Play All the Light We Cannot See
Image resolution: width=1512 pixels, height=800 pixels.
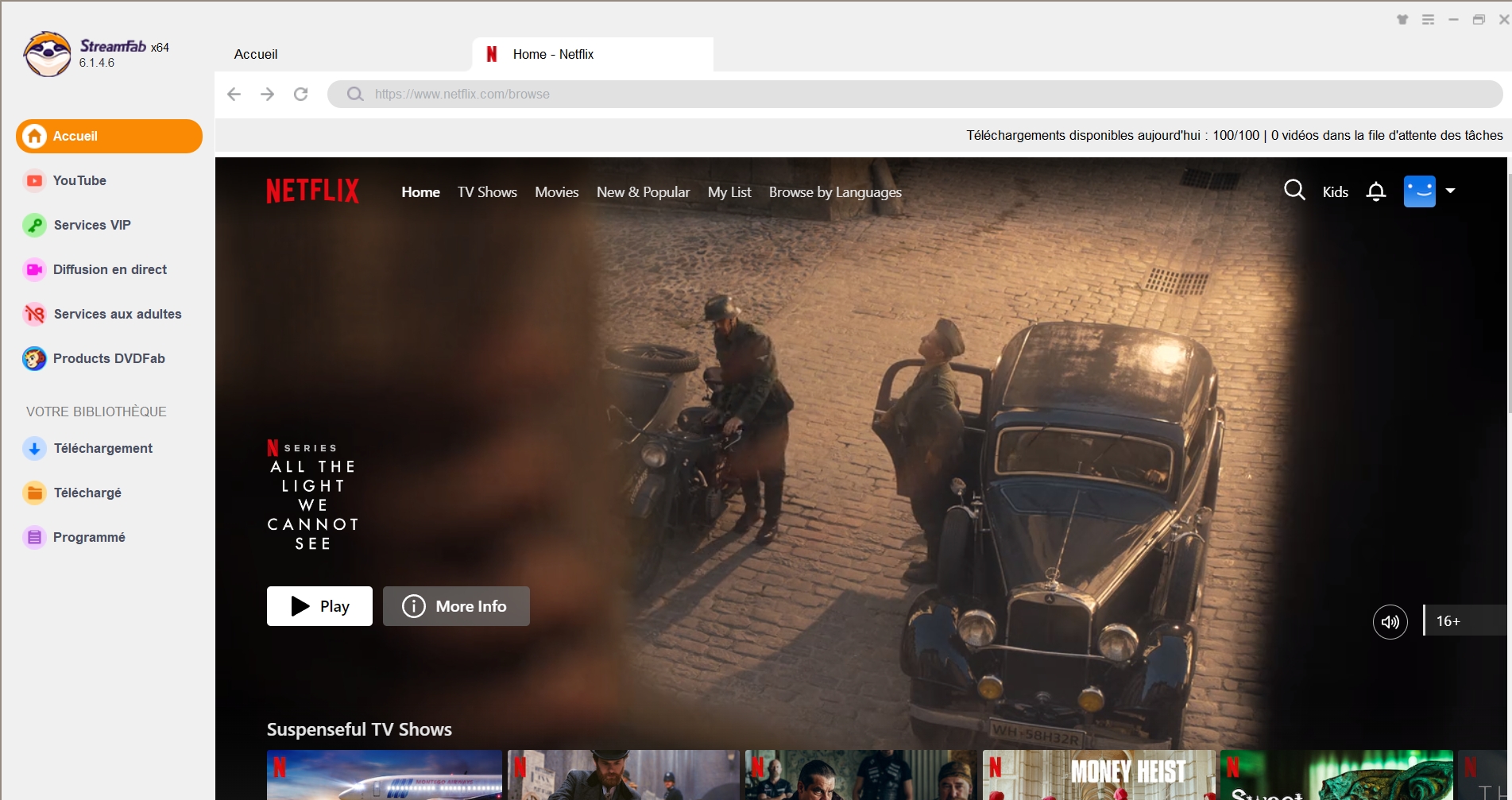[319, 606]
